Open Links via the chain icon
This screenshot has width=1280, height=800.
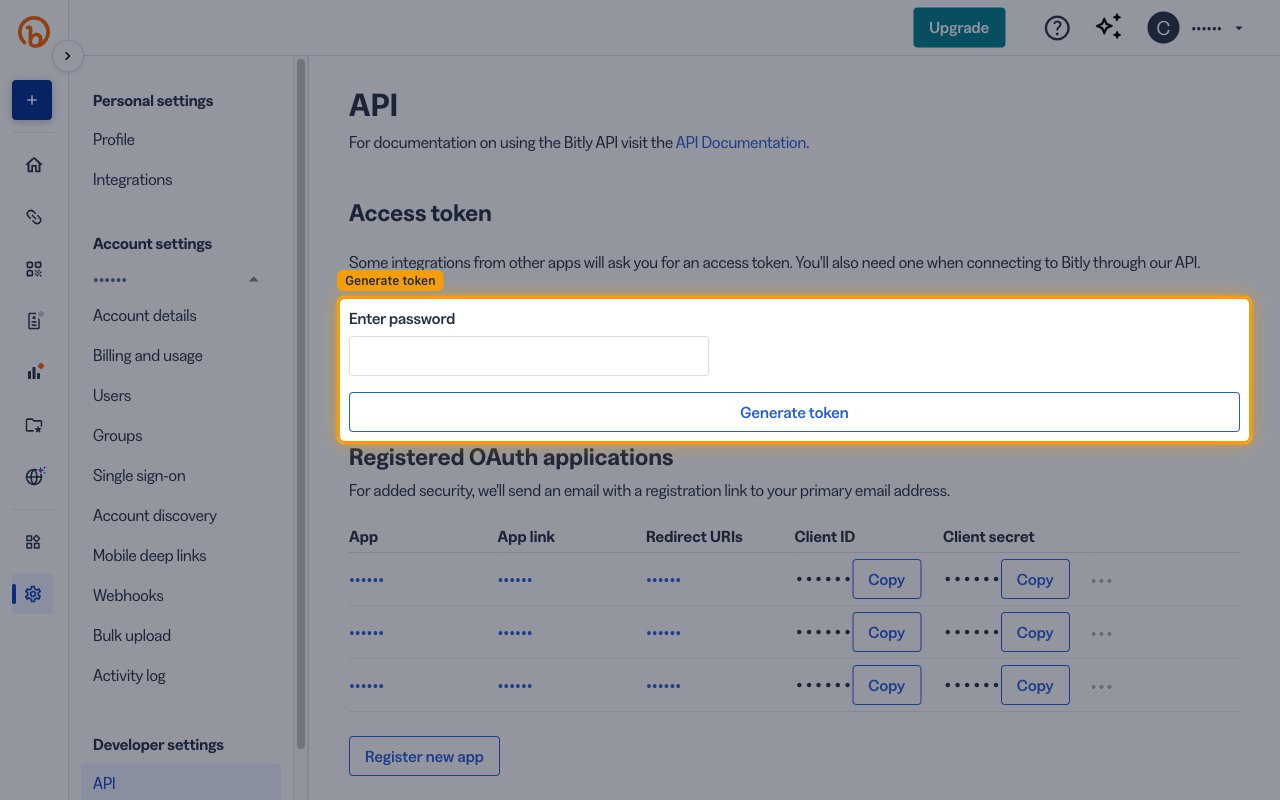point(34,217)
